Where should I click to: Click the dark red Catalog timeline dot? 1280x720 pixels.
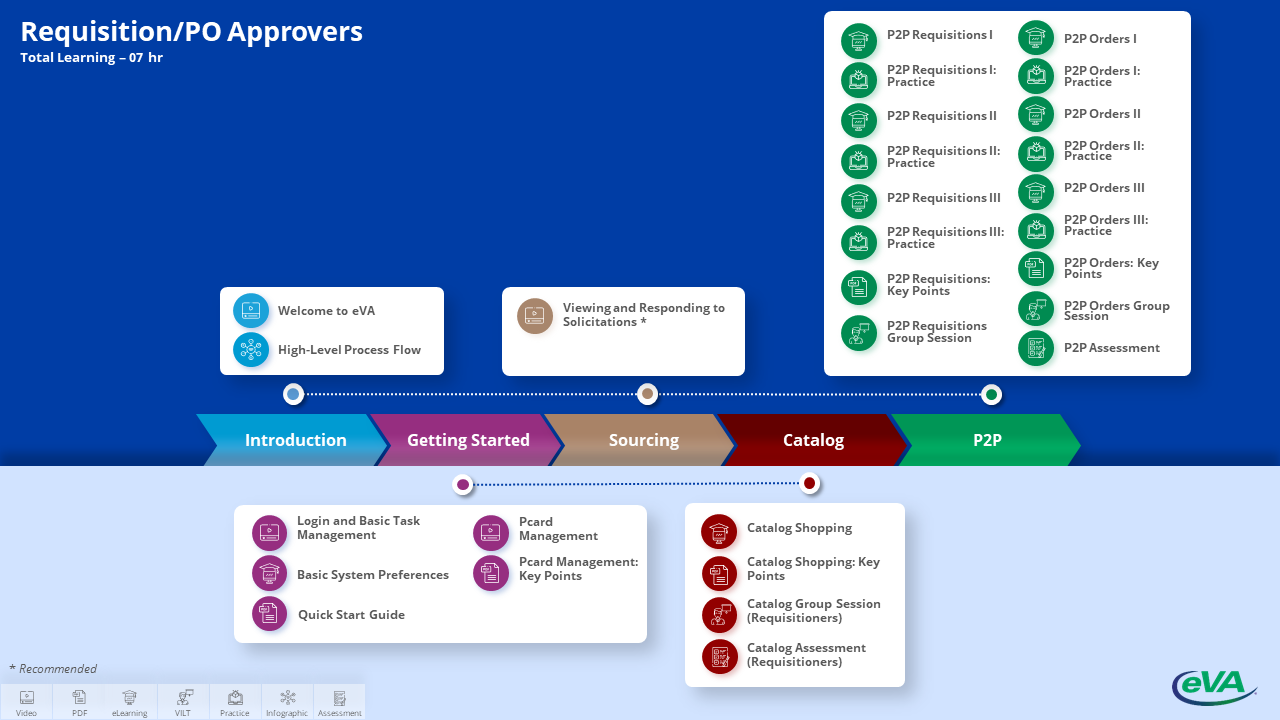[x=810, y=484]
